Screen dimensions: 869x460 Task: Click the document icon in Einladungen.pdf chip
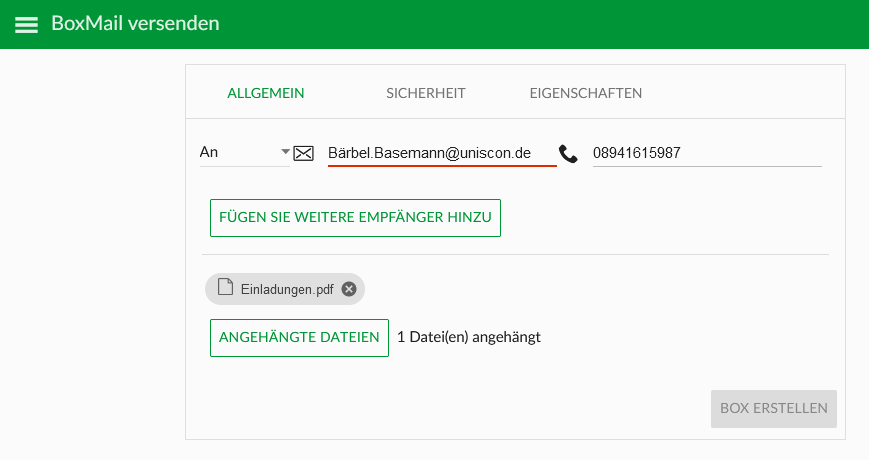225,287
